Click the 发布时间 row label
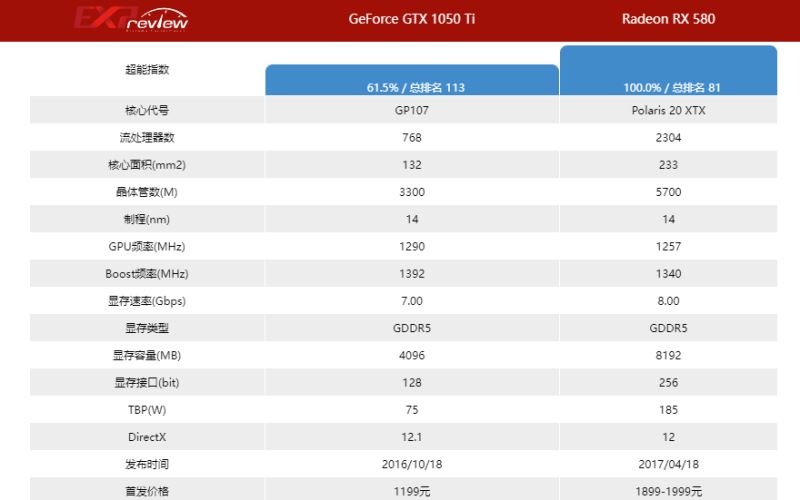The height and width of the screenshot is (500, 800). 147,464
